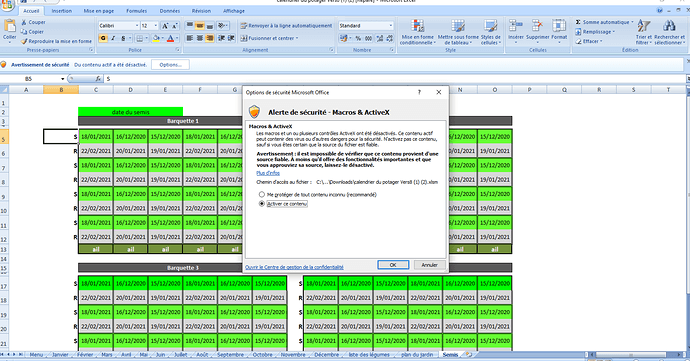
Task: Select Me protéger de tout contenu inconnu
Action: pyautogui.click(x=262, y=194)
